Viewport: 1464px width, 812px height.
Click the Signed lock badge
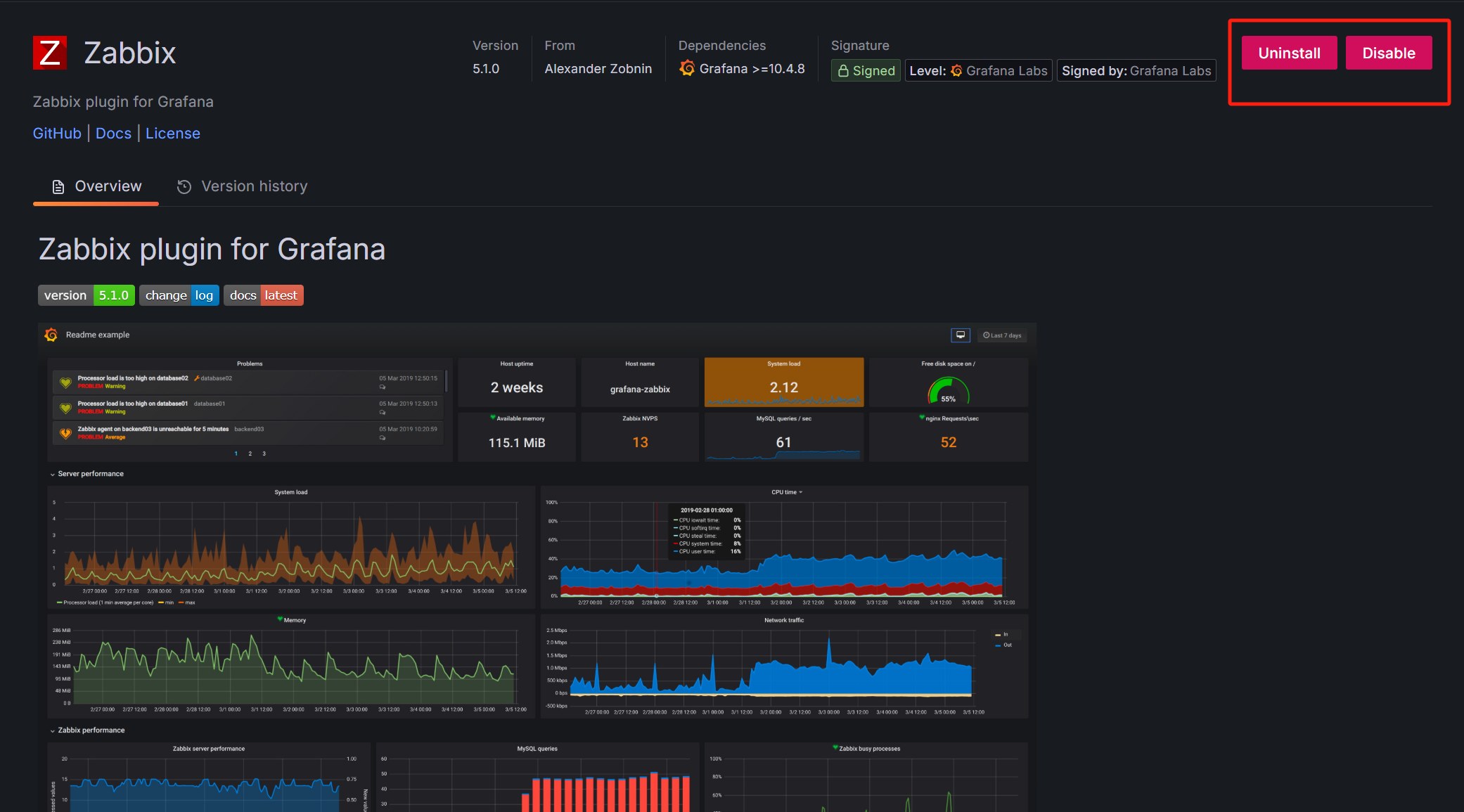click(866, 70)
